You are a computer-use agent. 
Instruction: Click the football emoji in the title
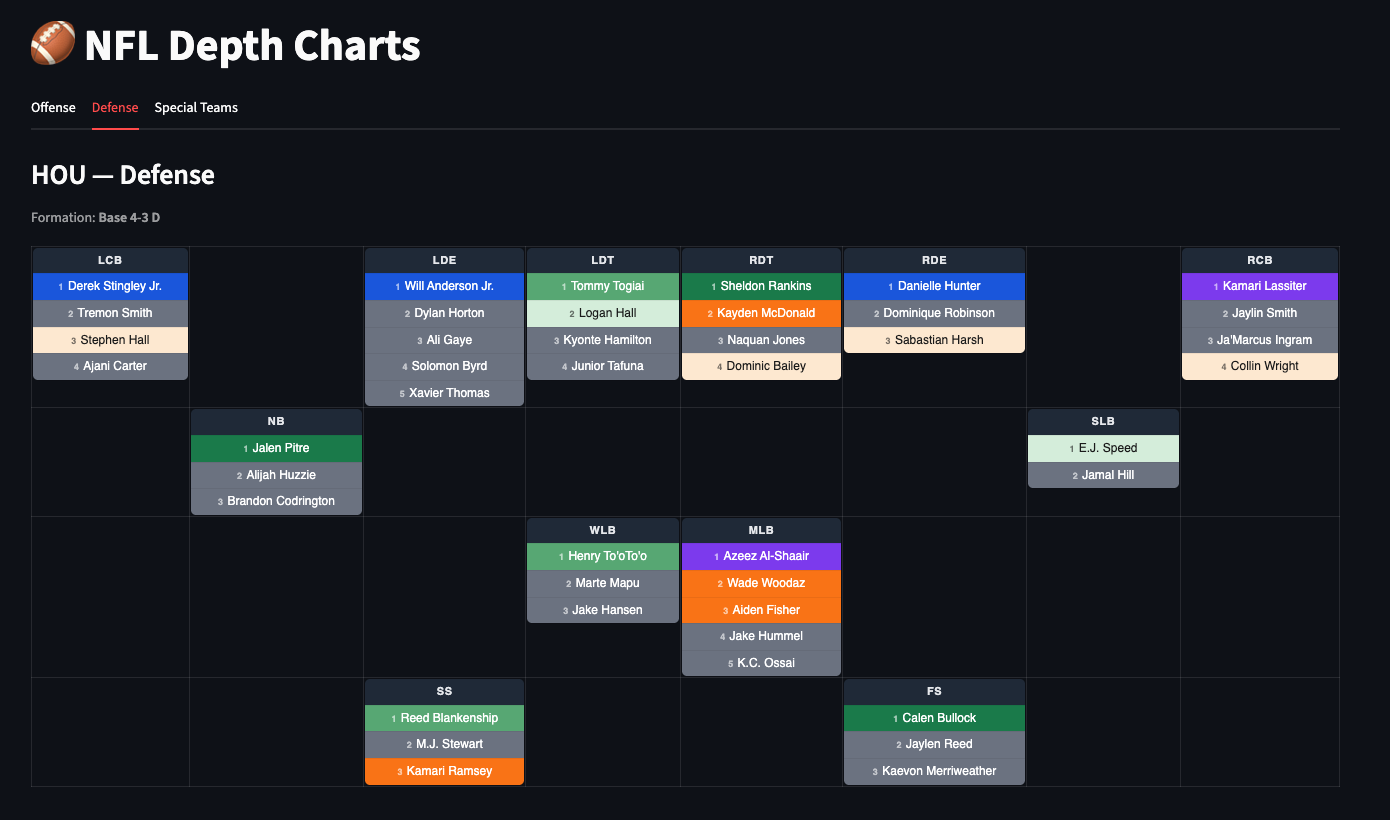pos(53,45)
